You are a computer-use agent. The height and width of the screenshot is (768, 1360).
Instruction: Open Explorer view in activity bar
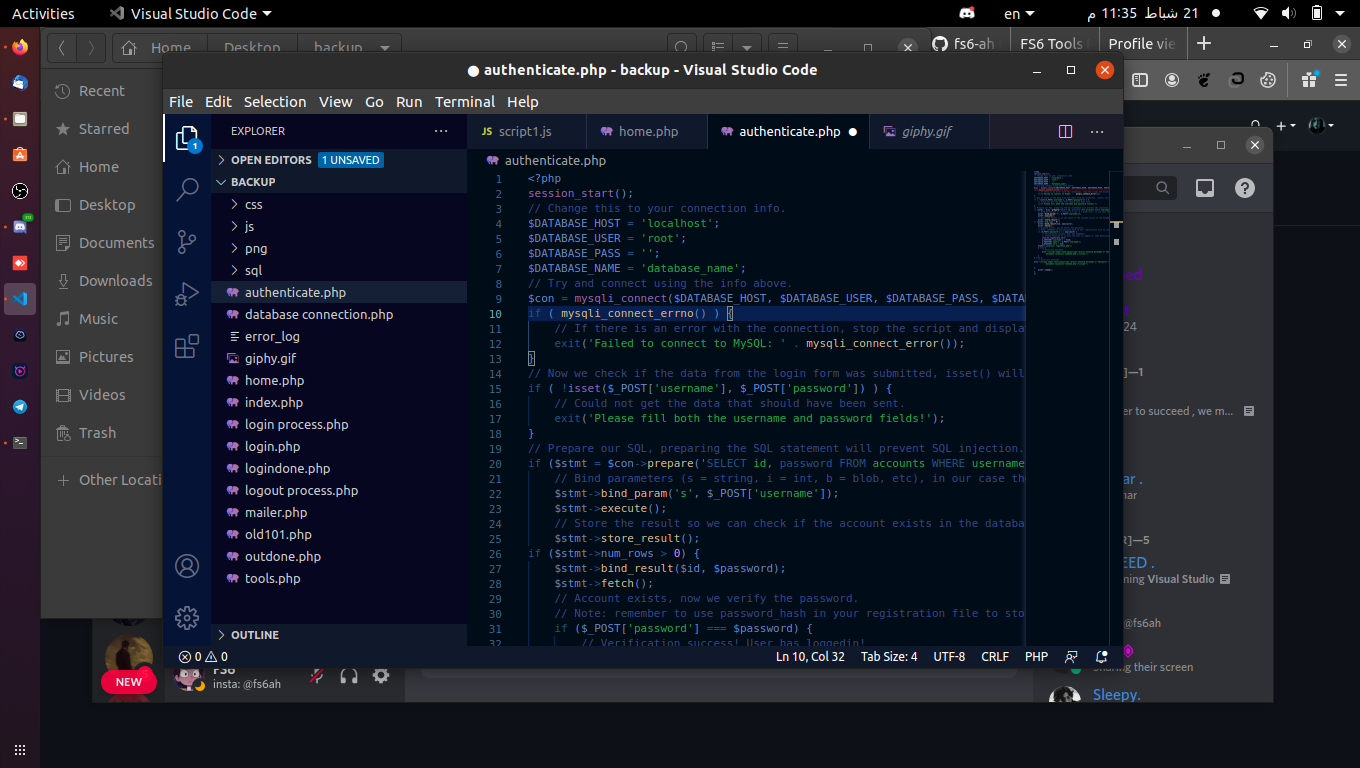[187, 139]
